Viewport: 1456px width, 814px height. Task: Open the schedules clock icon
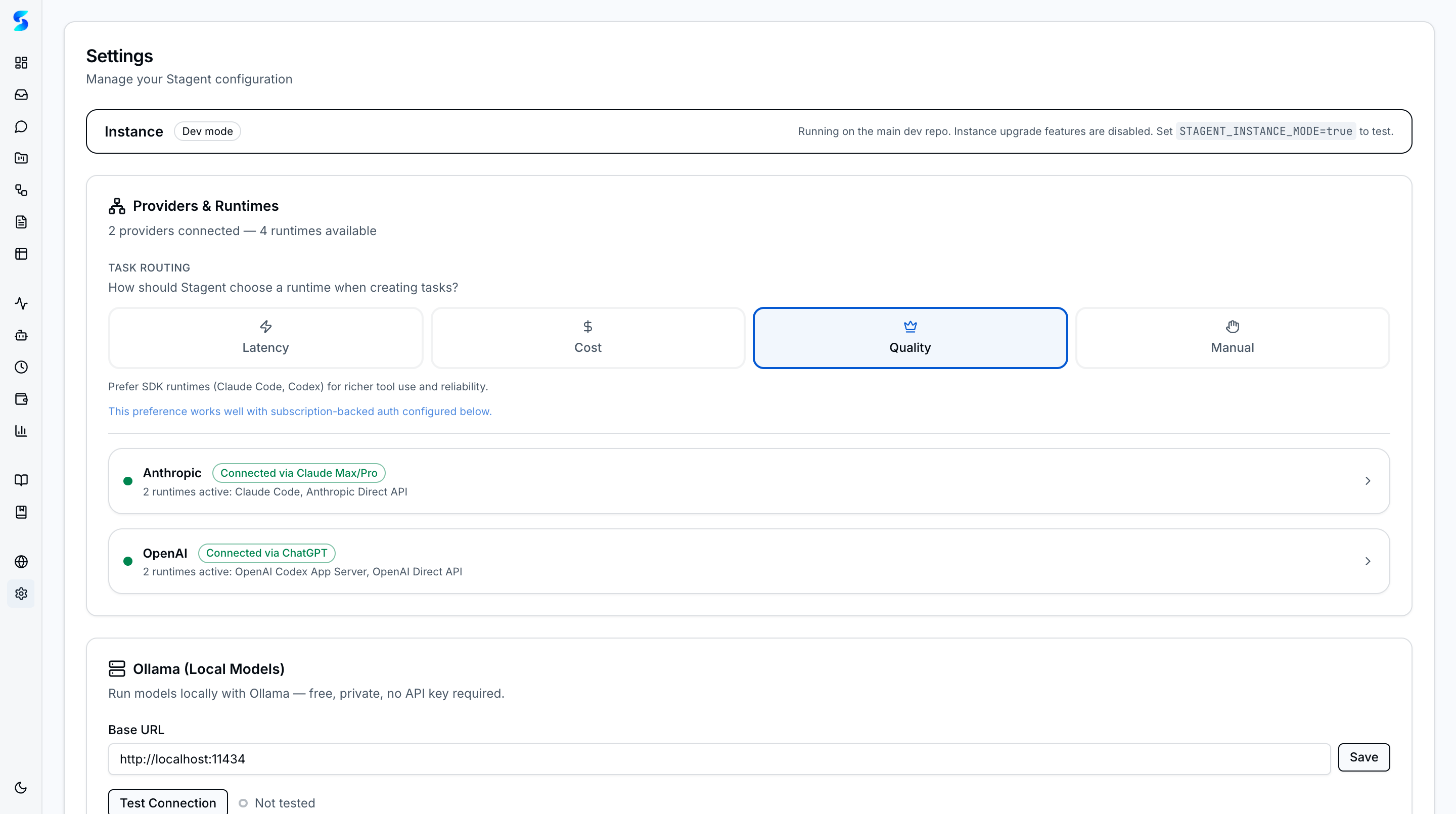pos(21,368)
